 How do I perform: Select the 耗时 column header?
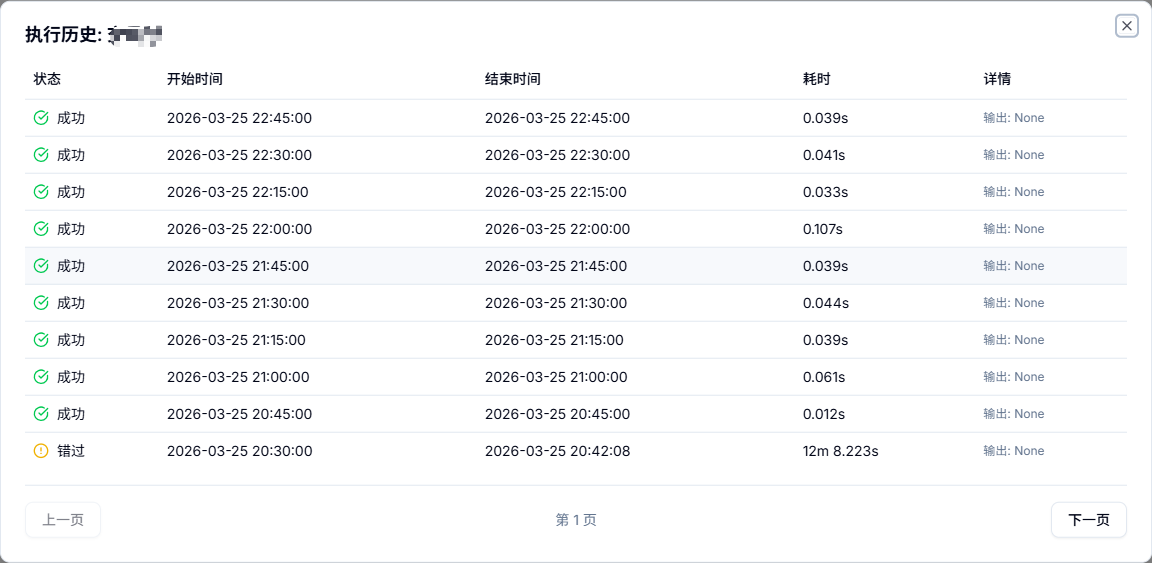coord(817,79)
